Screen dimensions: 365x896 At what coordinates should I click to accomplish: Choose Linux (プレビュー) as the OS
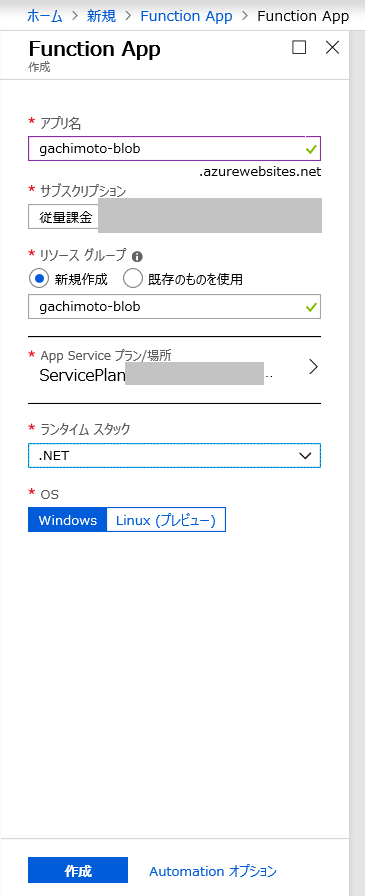(166, 520)
